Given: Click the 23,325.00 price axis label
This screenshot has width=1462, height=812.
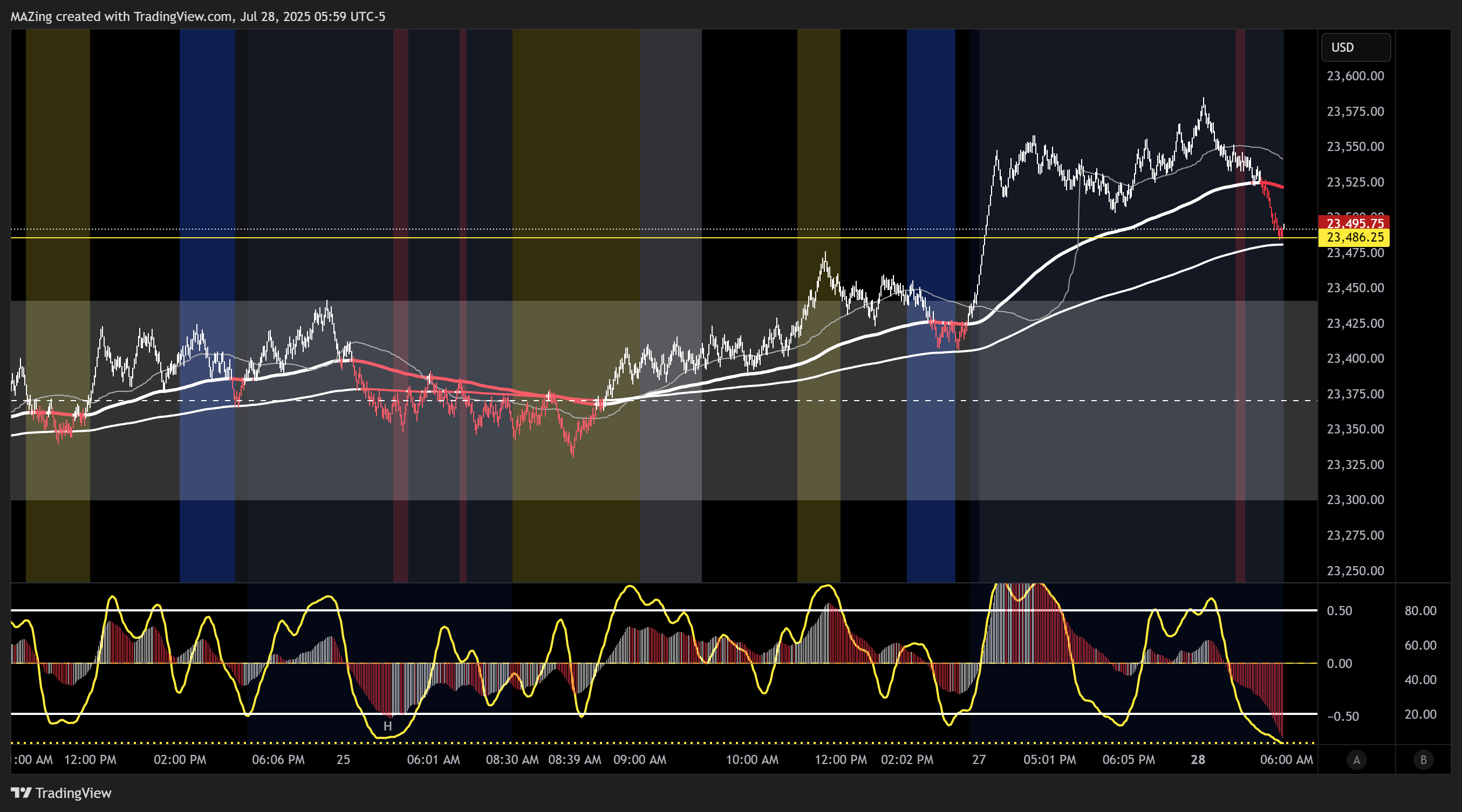Looking at the screenshot, I should tap(1355, 464).
